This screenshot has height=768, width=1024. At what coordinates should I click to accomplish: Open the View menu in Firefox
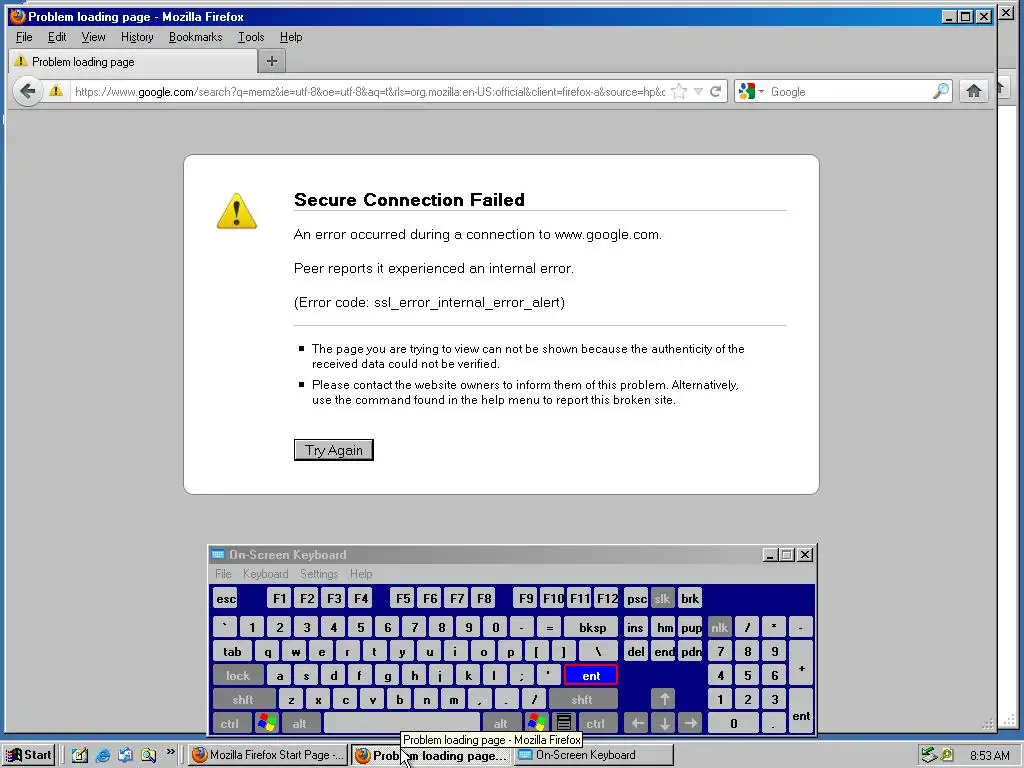click(x=93, y=37)
